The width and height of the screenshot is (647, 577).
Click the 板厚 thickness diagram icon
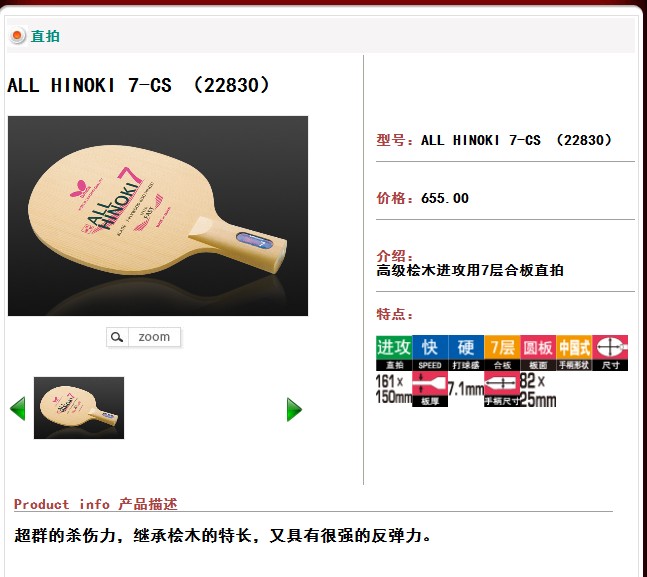[430, 389]
